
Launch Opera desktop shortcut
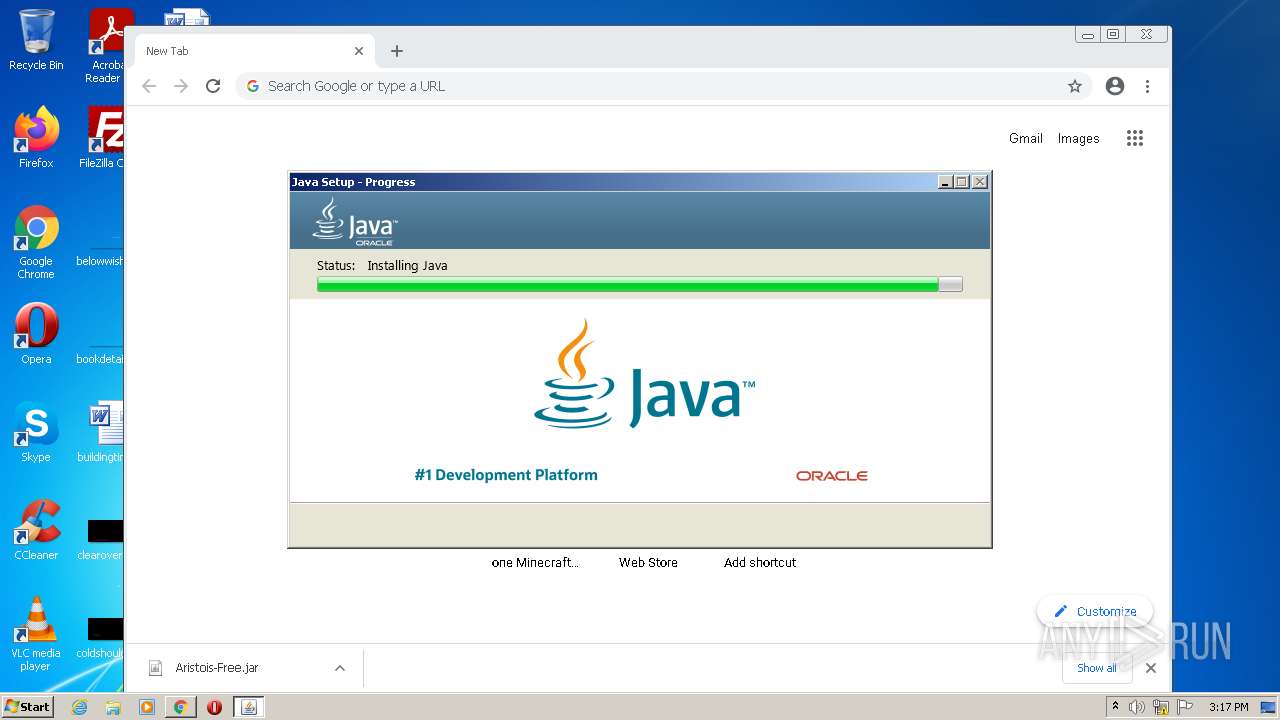[x=36, y=333]
